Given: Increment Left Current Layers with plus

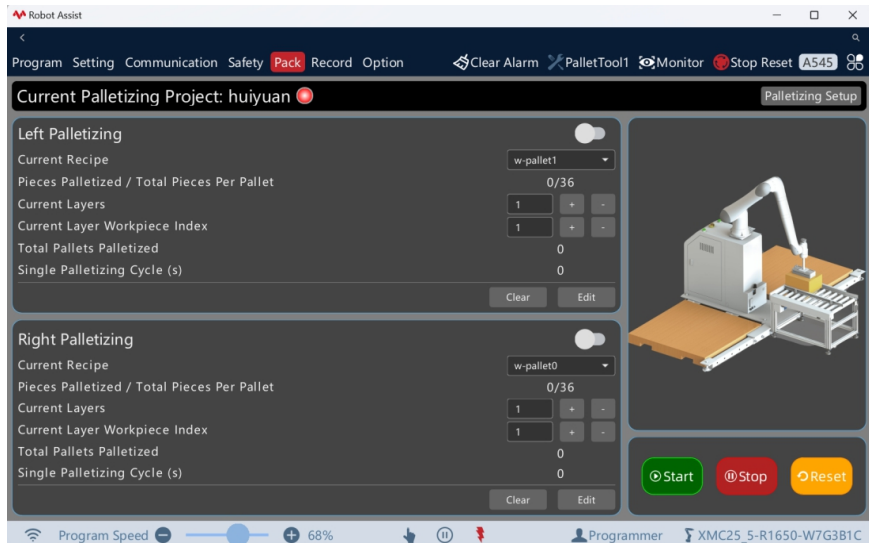Looking at the screenshot, I should (571, 204).
